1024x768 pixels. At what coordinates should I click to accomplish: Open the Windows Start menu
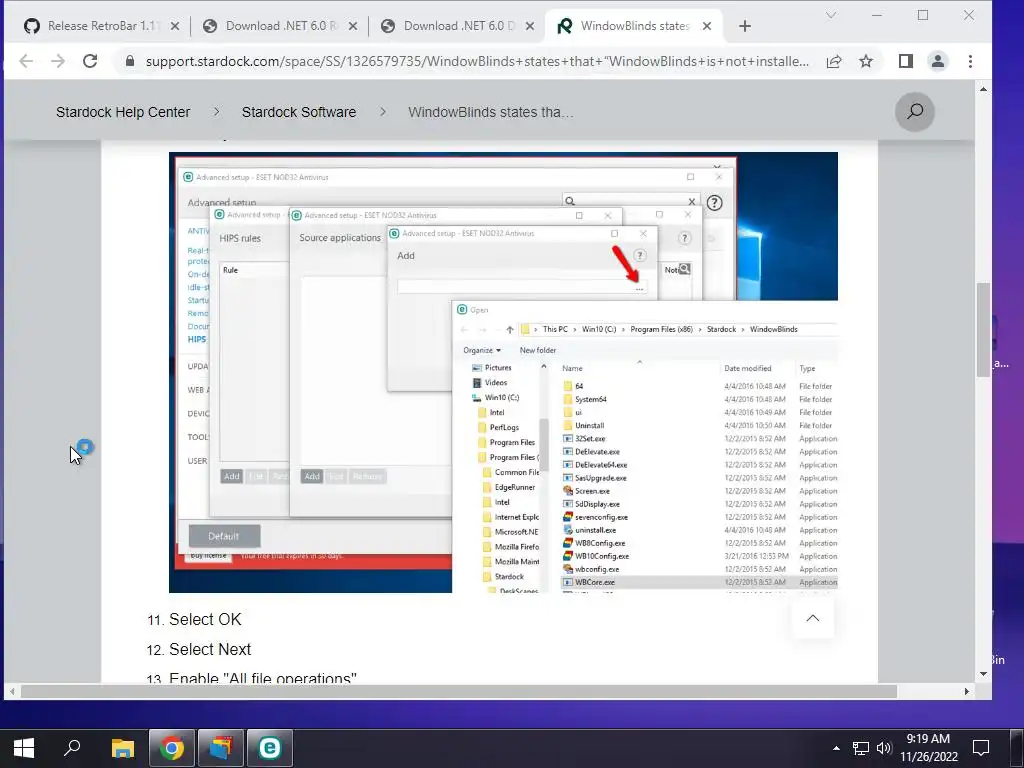24,748
